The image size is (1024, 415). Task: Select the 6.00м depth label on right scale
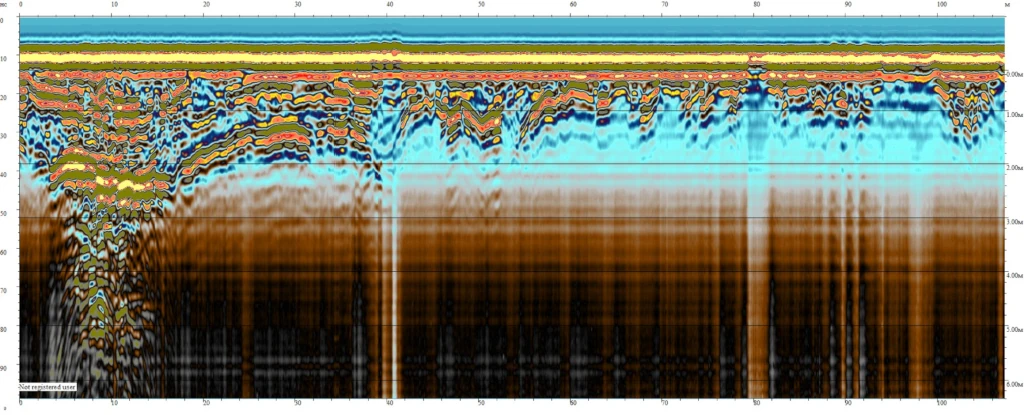[x=1012, y=384]
